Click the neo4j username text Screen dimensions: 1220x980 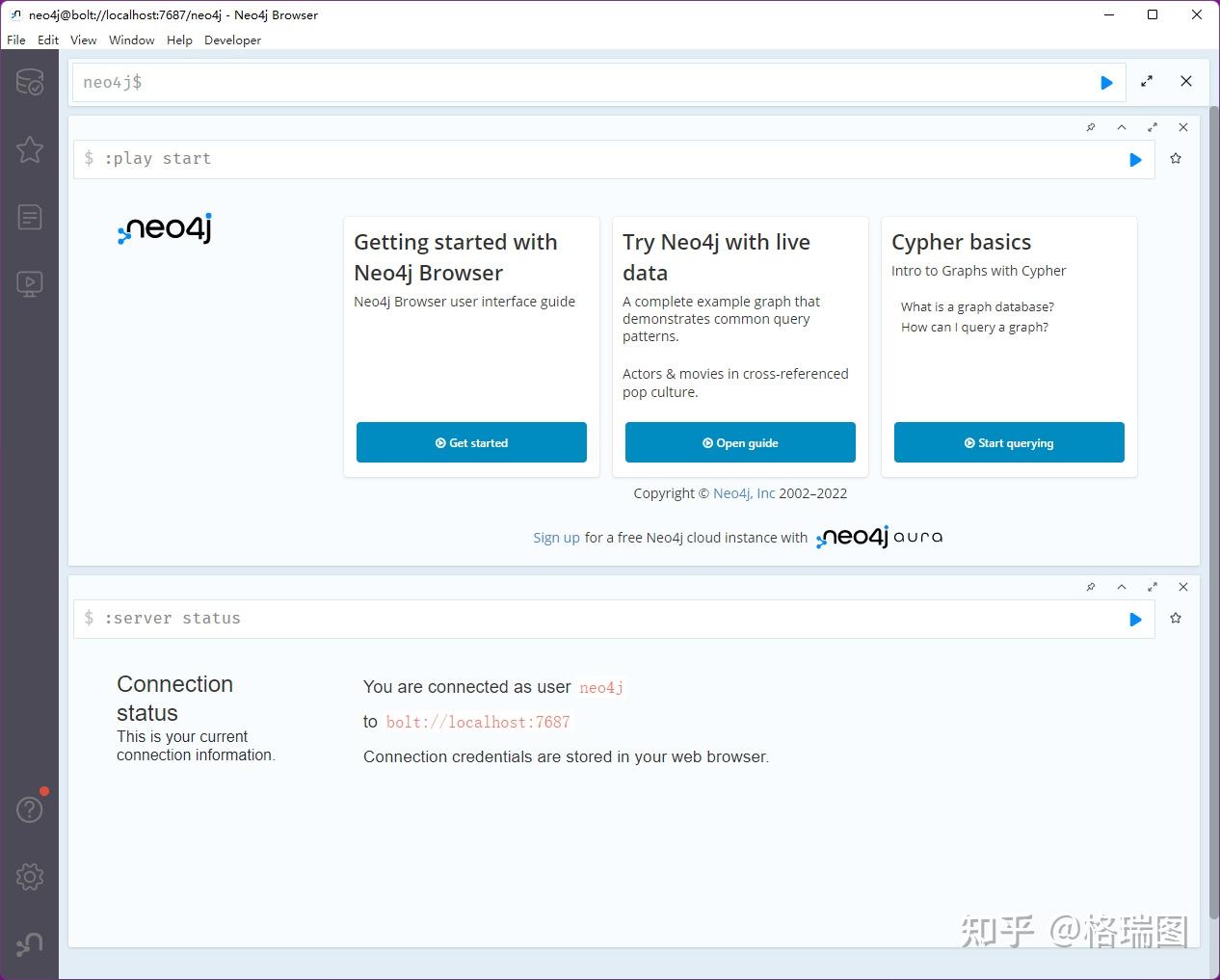[x=601, y=687]
